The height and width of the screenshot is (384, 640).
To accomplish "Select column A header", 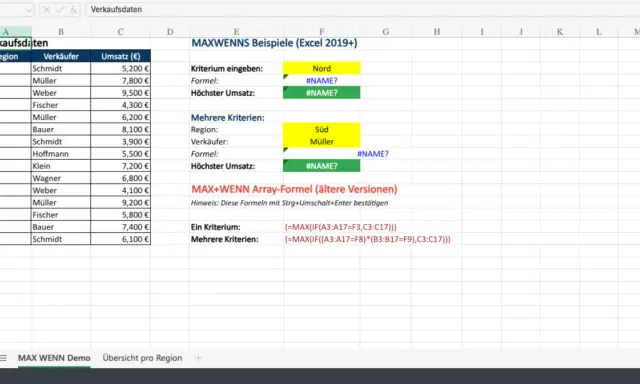I will tap(15, 32).
